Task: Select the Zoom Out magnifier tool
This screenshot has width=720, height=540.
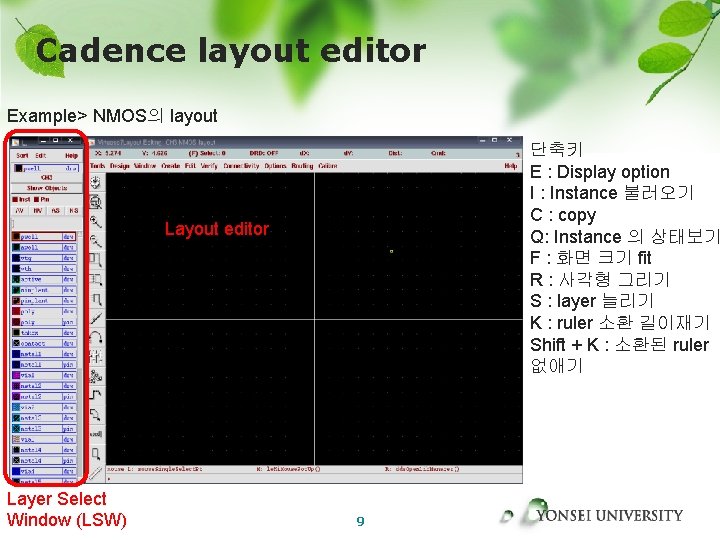Action: click(96, 241)
